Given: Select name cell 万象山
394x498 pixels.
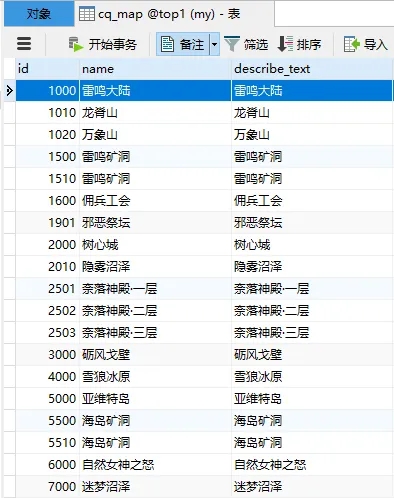Looking at the screenshot, I should coord(155,135).
